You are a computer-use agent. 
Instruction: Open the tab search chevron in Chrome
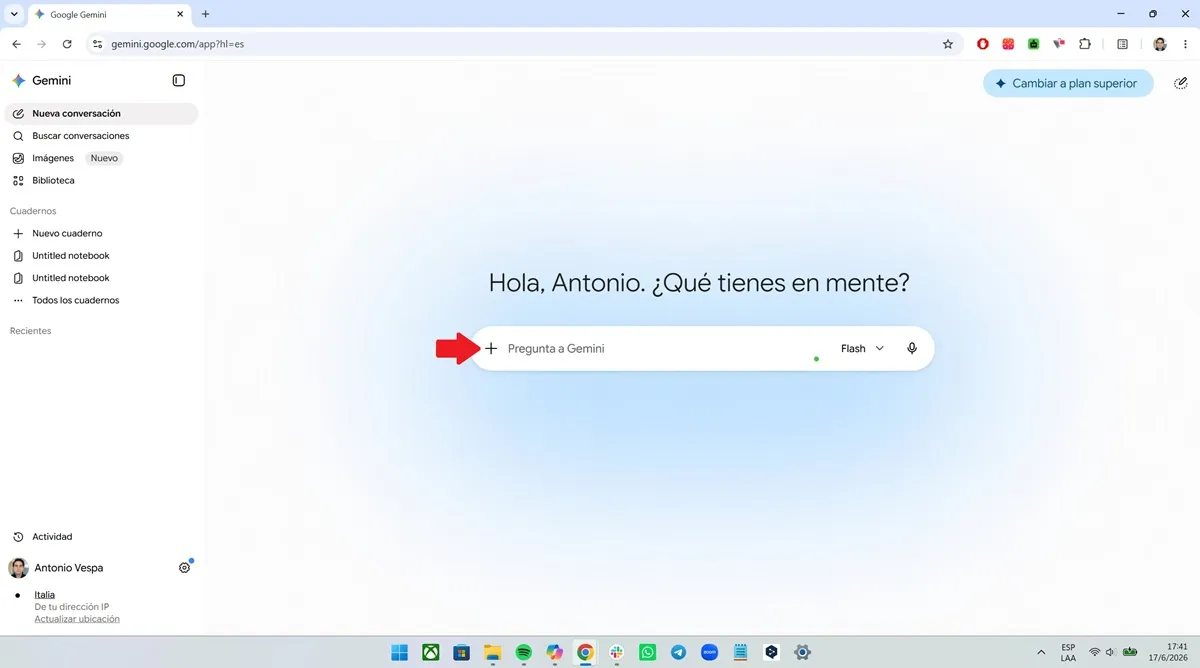tap(14, 14)
